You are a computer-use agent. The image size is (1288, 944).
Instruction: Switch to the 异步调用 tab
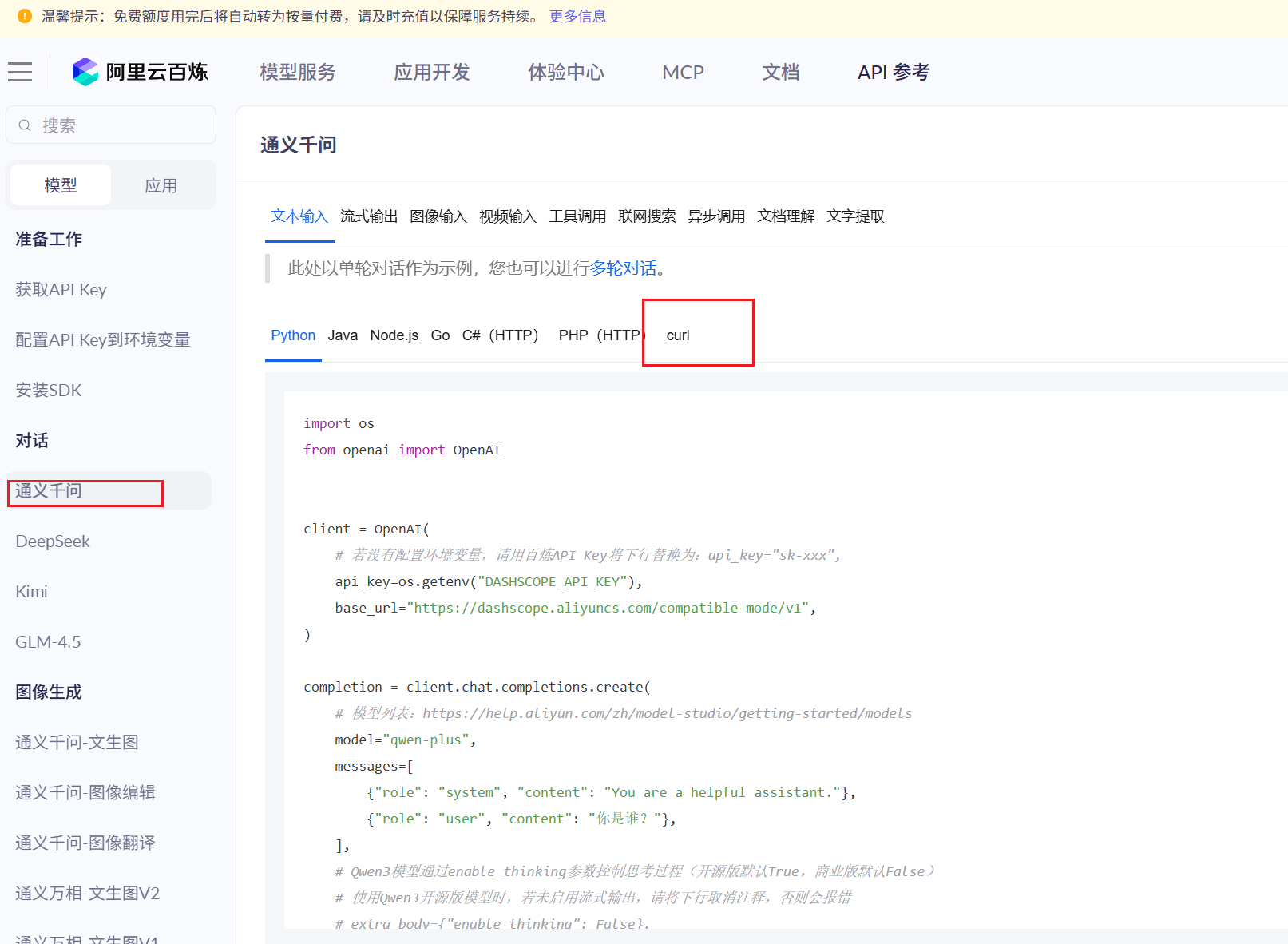(x=716, y=216)
